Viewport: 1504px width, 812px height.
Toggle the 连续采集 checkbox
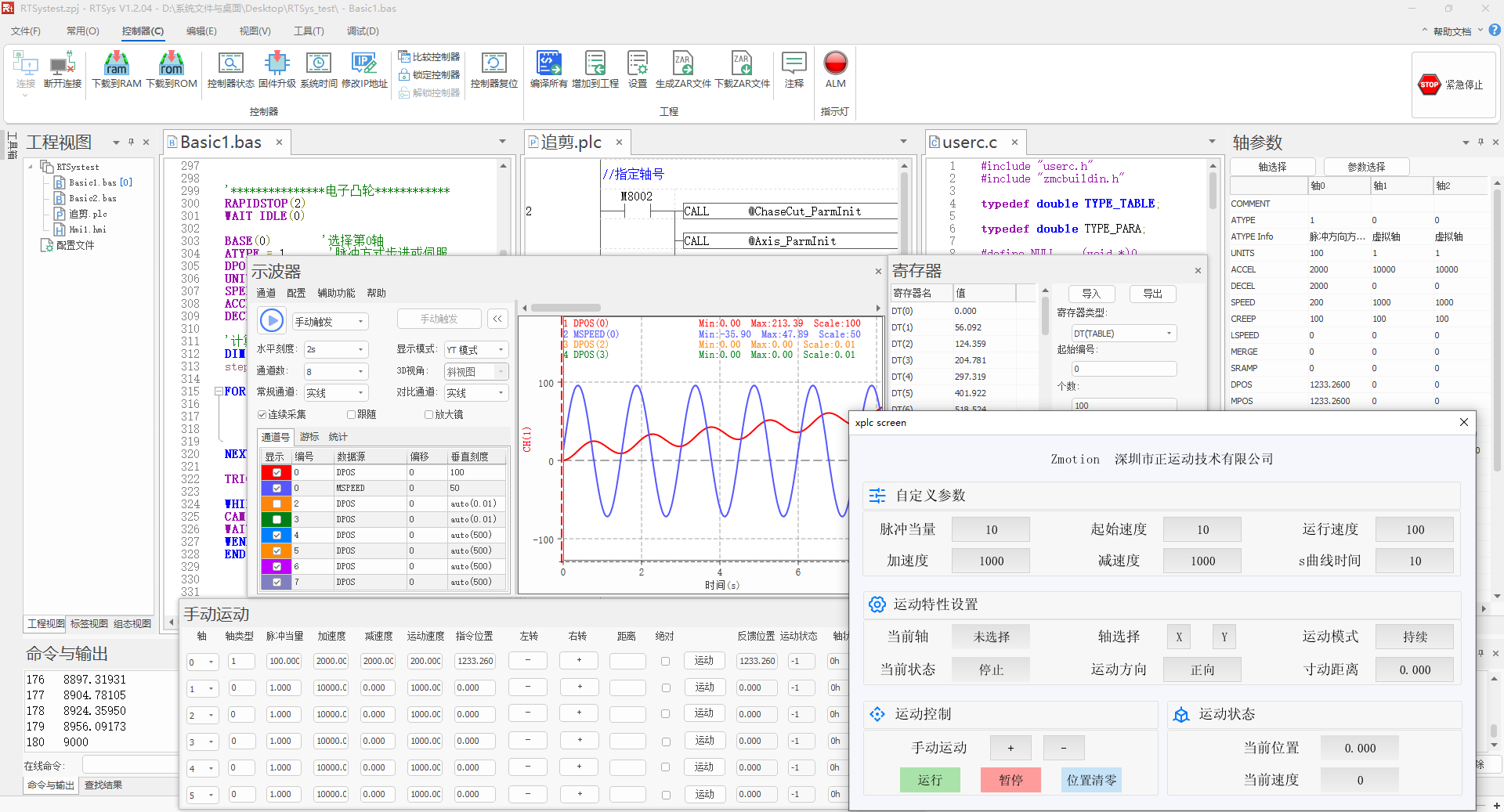point(262,415)
